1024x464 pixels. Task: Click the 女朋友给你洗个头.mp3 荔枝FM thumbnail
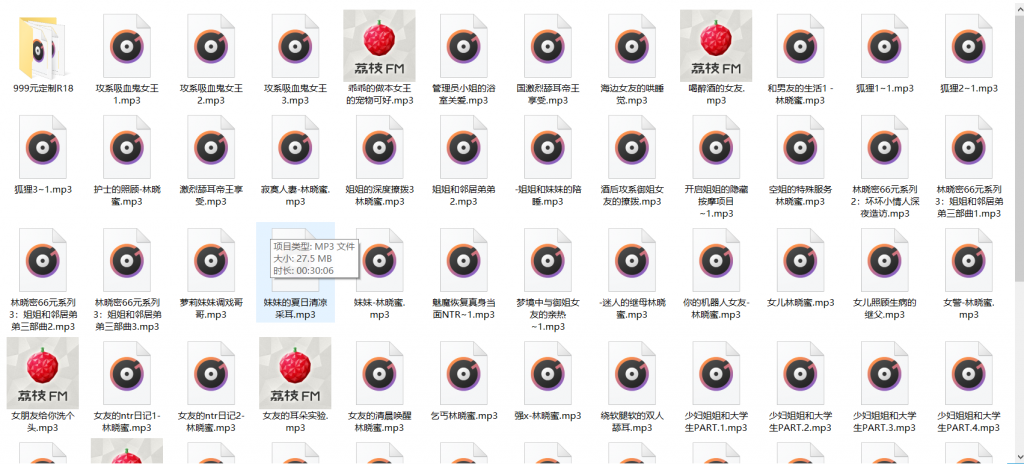pos(43,372)
